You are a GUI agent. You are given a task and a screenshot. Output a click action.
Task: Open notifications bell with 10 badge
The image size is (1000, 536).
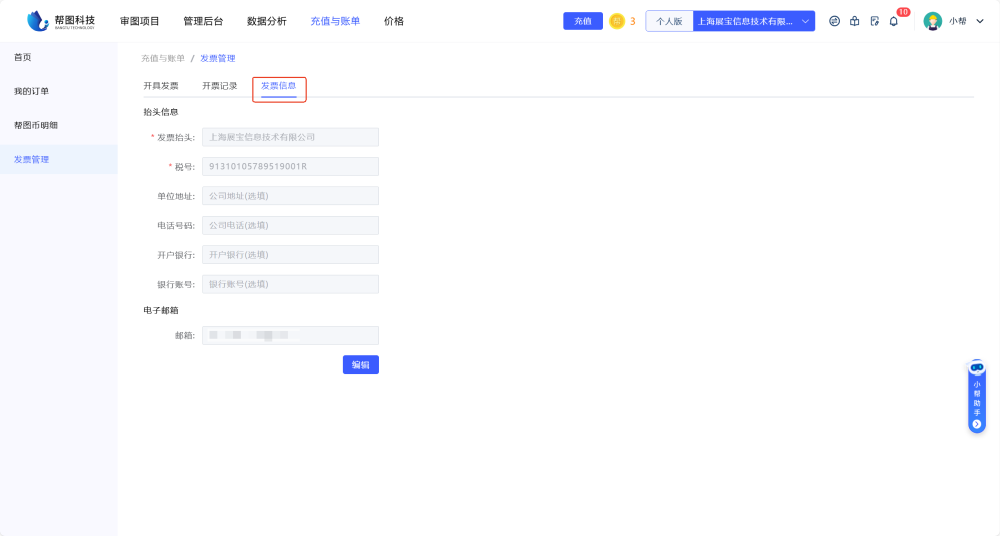[x=894, y=21]
